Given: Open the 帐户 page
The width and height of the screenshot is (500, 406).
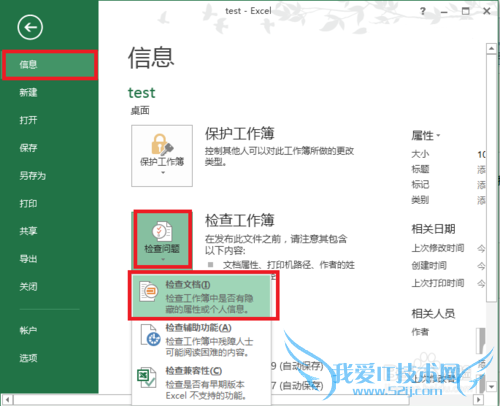Looking at the screenshot, I should click(x=28, y=330).
